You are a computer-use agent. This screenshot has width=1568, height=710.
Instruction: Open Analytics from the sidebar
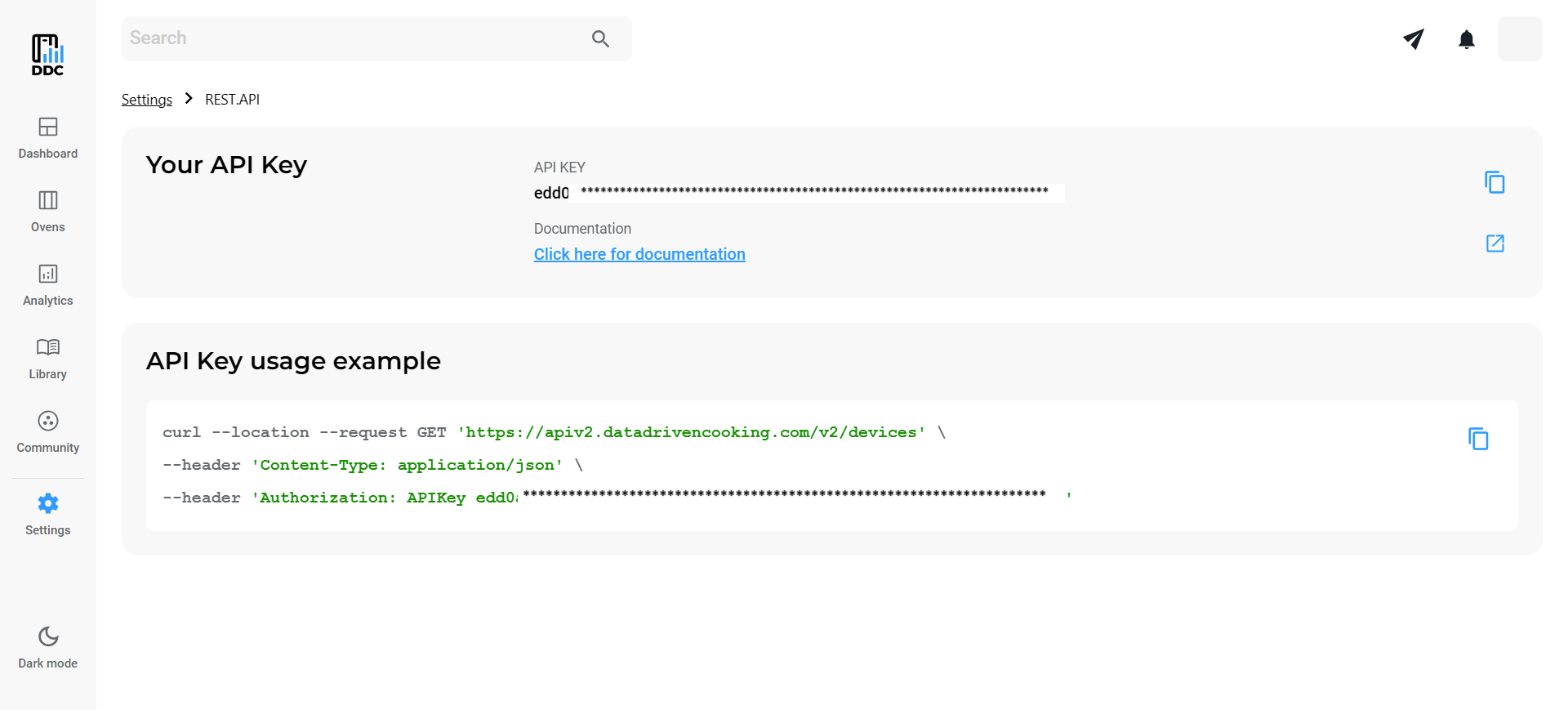point(48,285)
